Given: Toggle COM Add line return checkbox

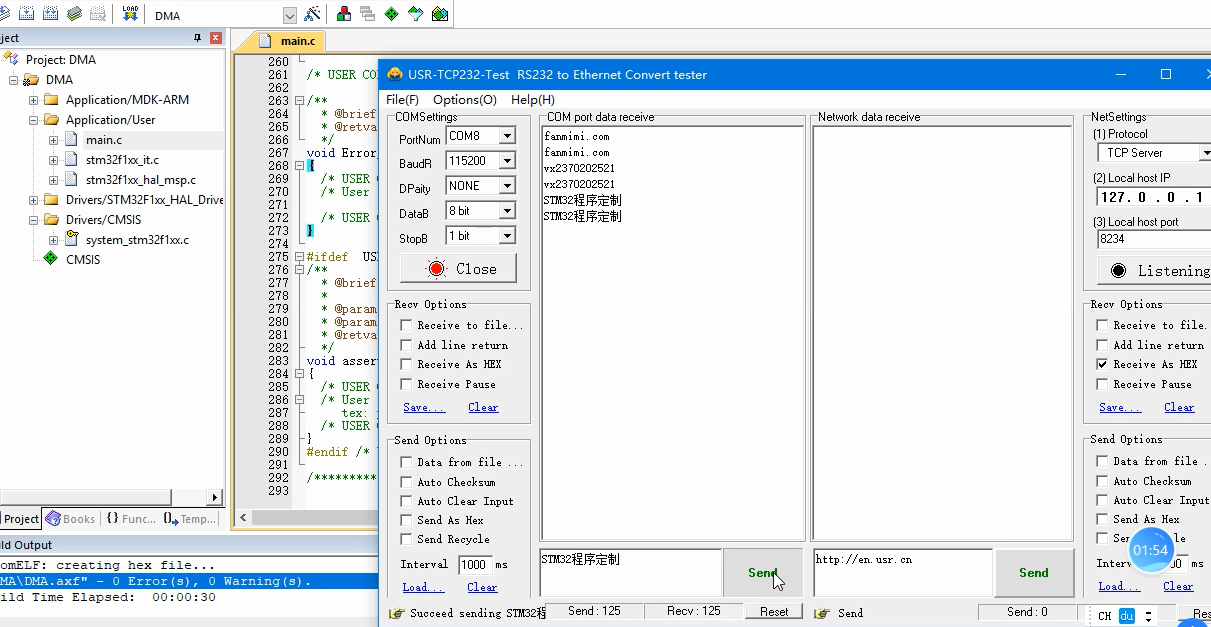Looking at the screenshot, I should [x=406, y=345].
